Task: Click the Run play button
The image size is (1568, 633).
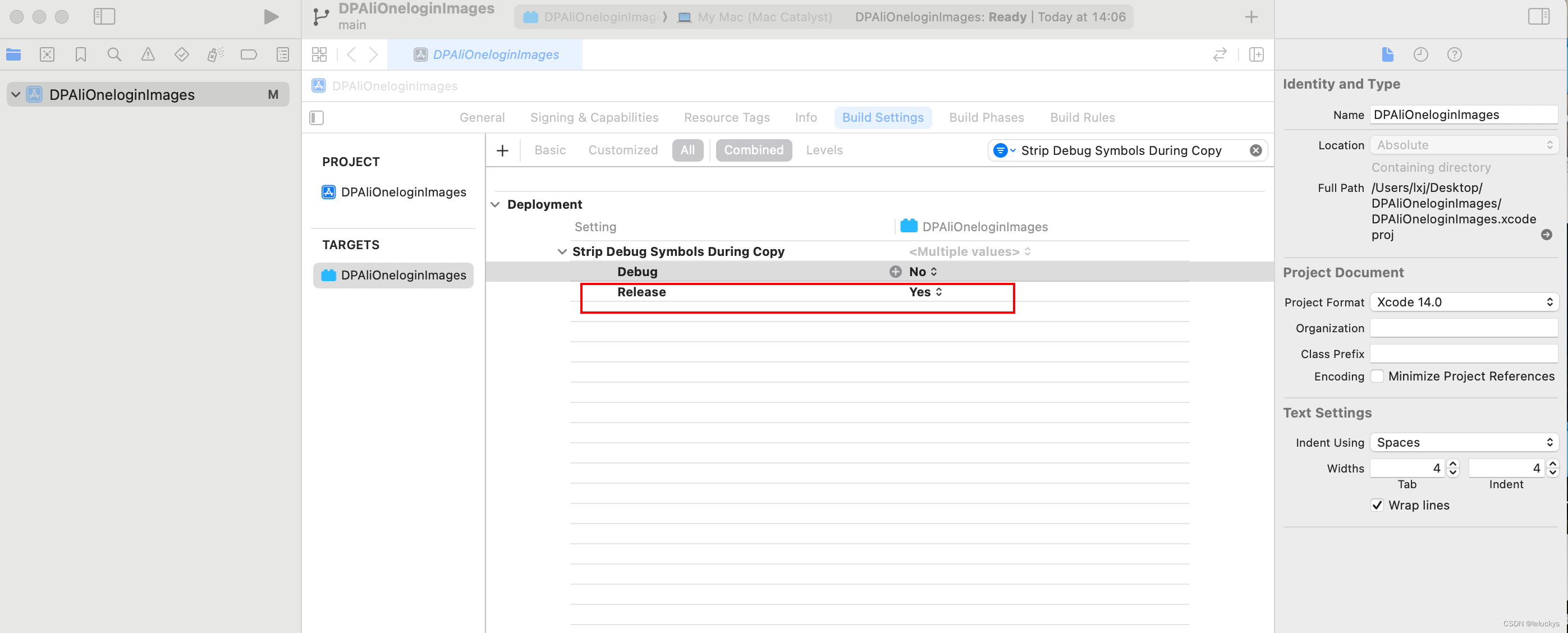Action: [271, 16]
